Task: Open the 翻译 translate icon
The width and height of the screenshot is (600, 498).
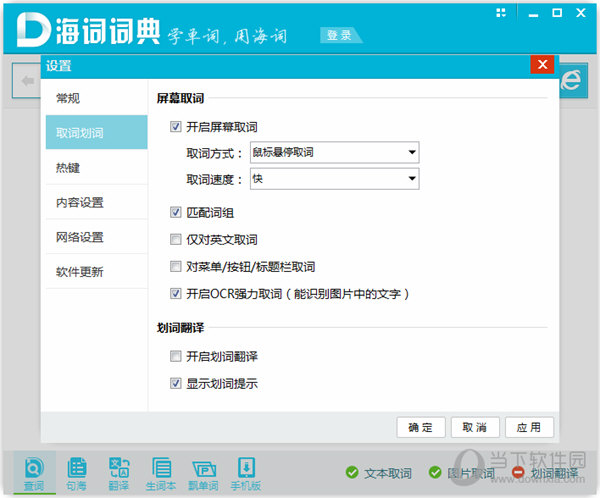Action: point(119,473)
